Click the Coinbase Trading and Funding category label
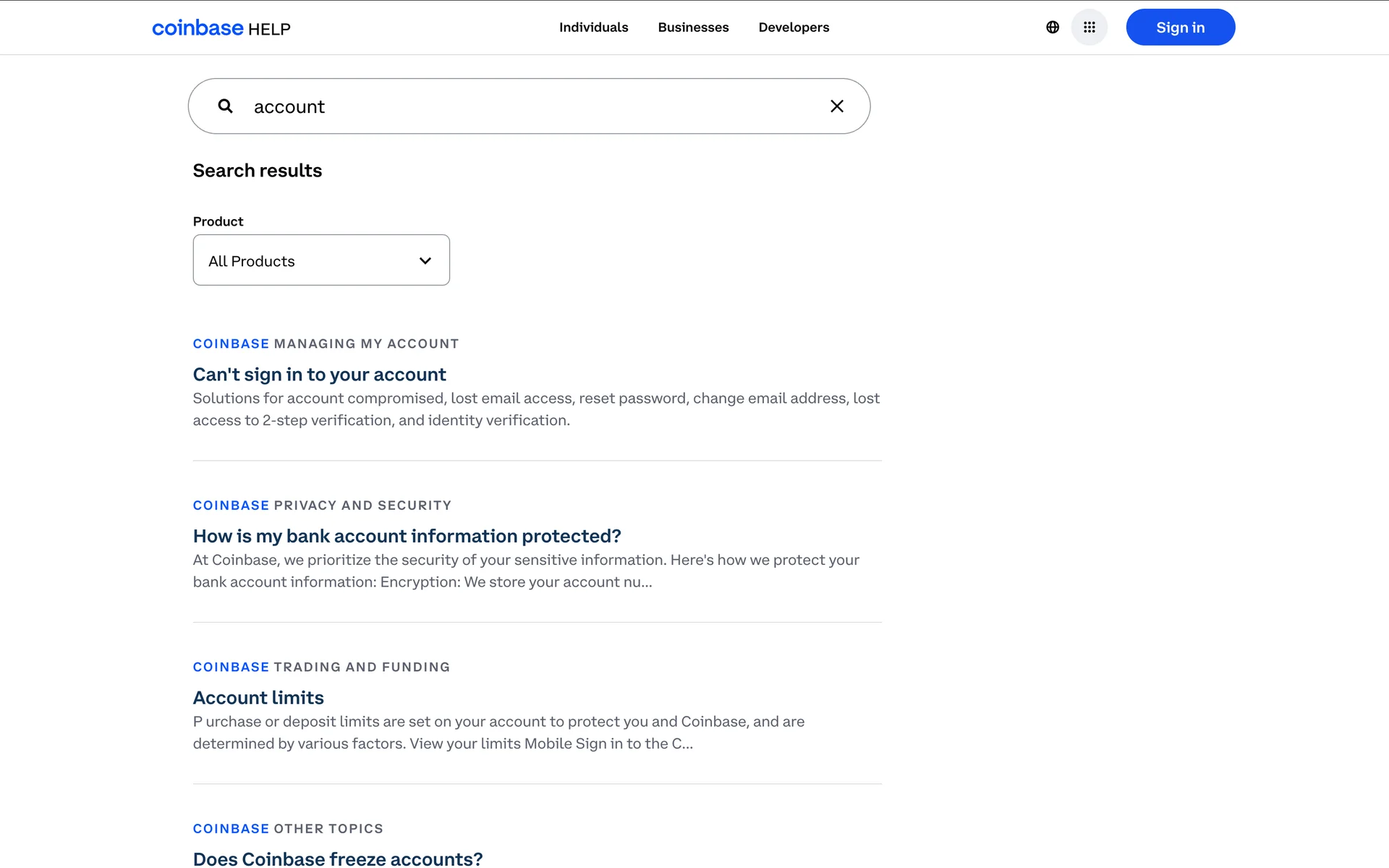 coord(321,667)
